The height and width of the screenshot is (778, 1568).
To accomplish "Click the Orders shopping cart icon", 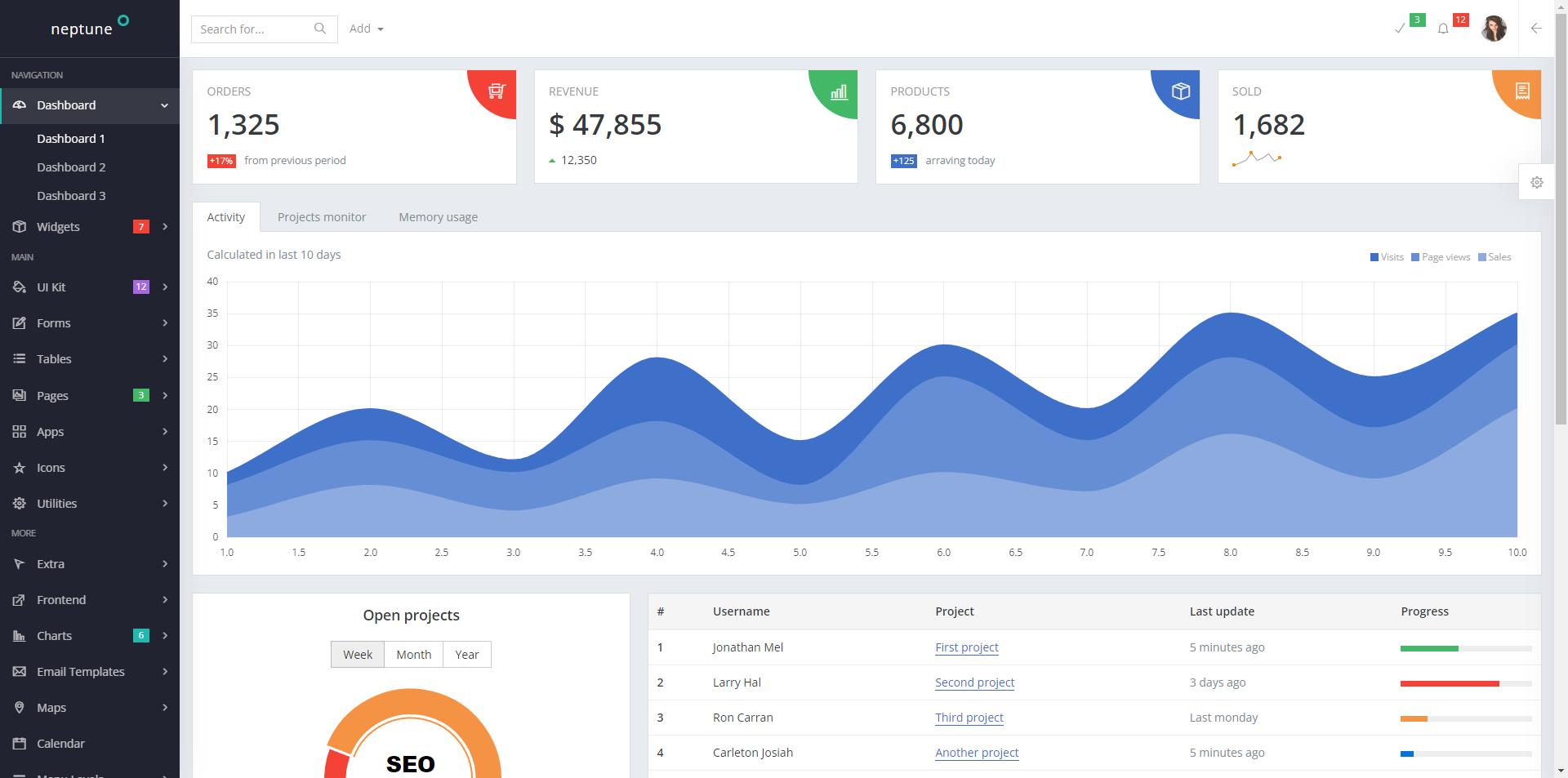I will tap(497, 91).
